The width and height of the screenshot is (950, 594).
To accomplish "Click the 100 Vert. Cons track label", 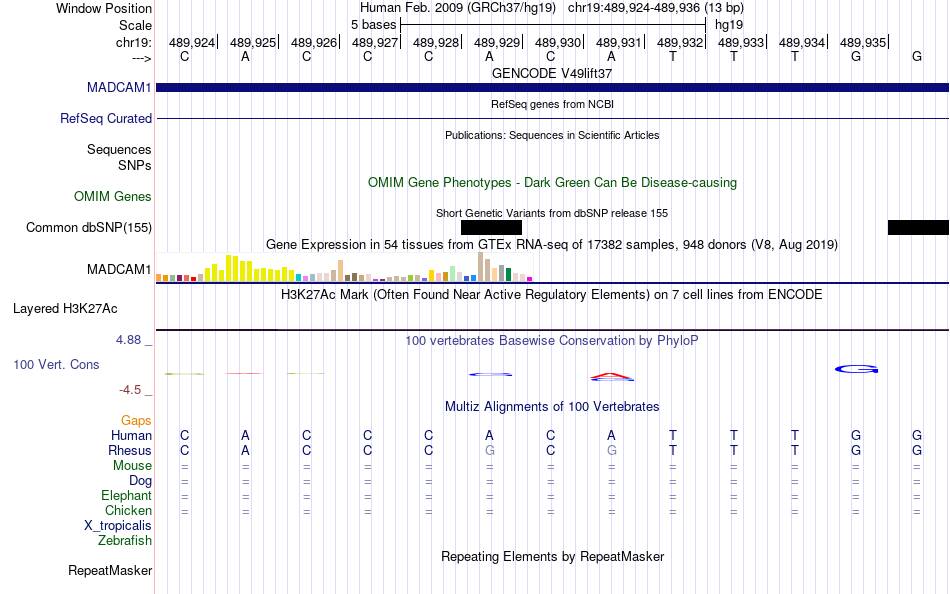I will [x=56, y=364].
